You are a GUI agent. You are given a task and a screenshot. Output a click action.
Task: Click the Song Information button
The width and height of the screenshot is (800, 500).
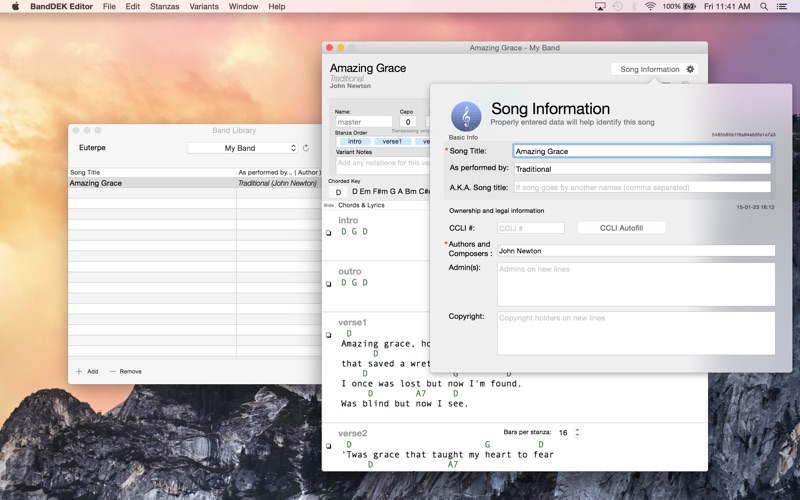click(x=649, y=69)
